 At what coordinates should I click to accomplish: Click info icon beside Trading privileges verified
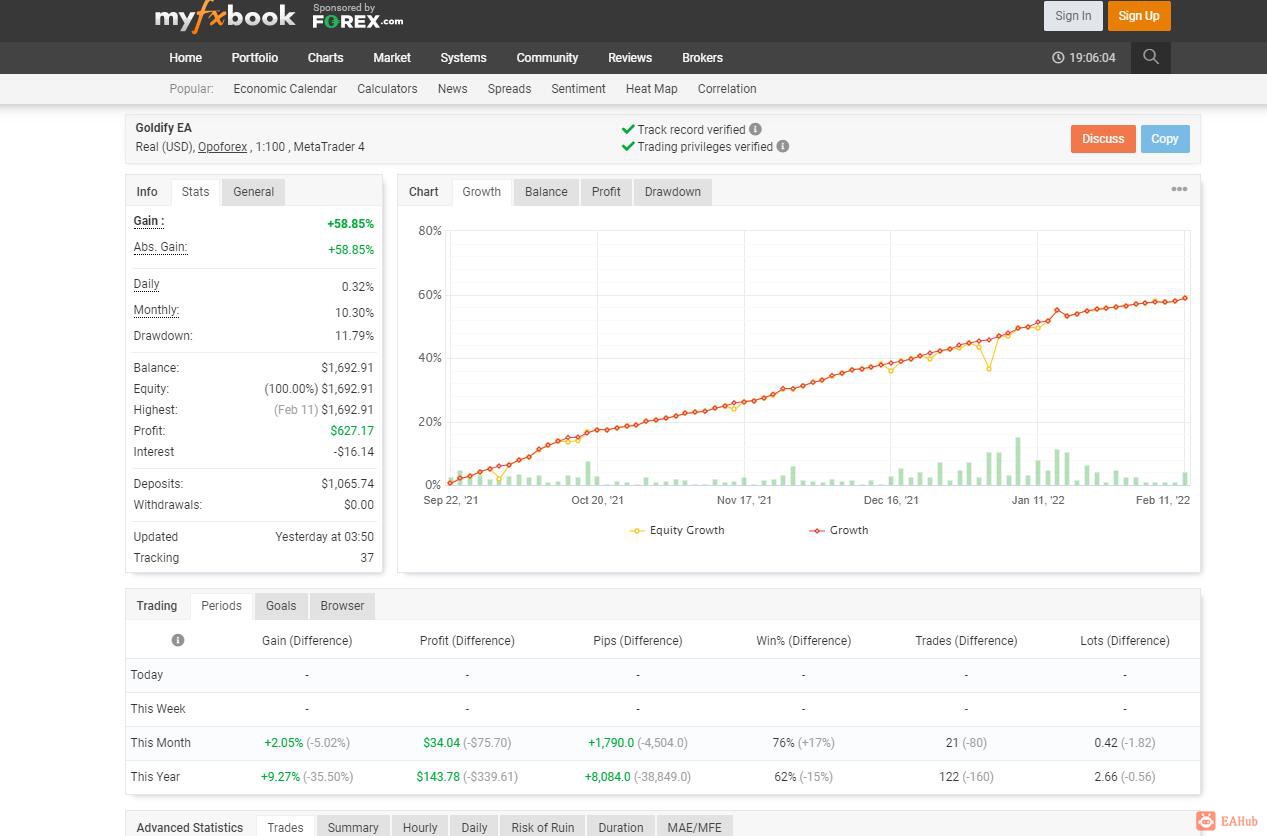(783, 146)
